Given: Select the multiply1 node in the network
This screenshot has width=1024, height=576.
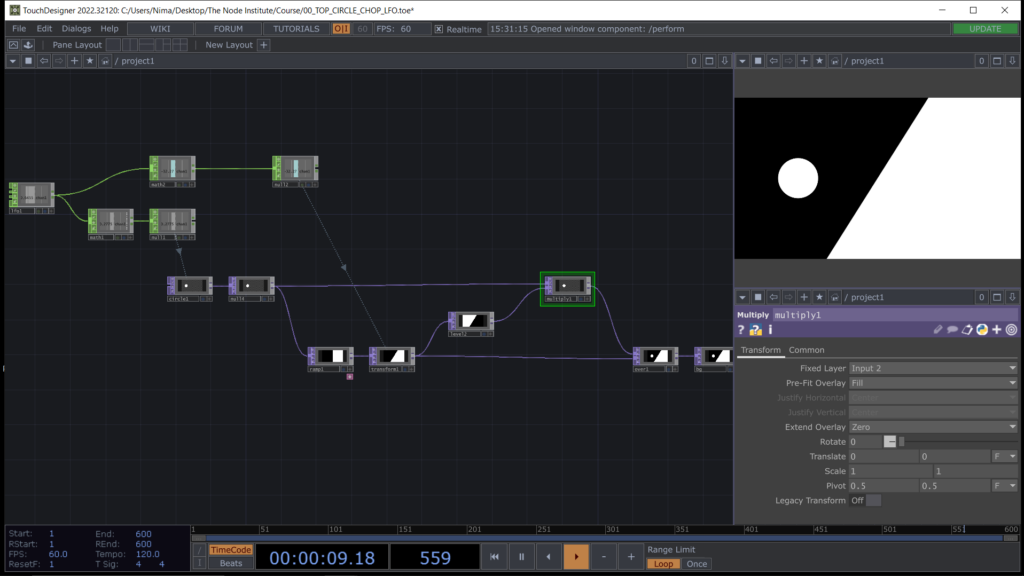Looking at the screenshot, I should [x=568, y=288].
